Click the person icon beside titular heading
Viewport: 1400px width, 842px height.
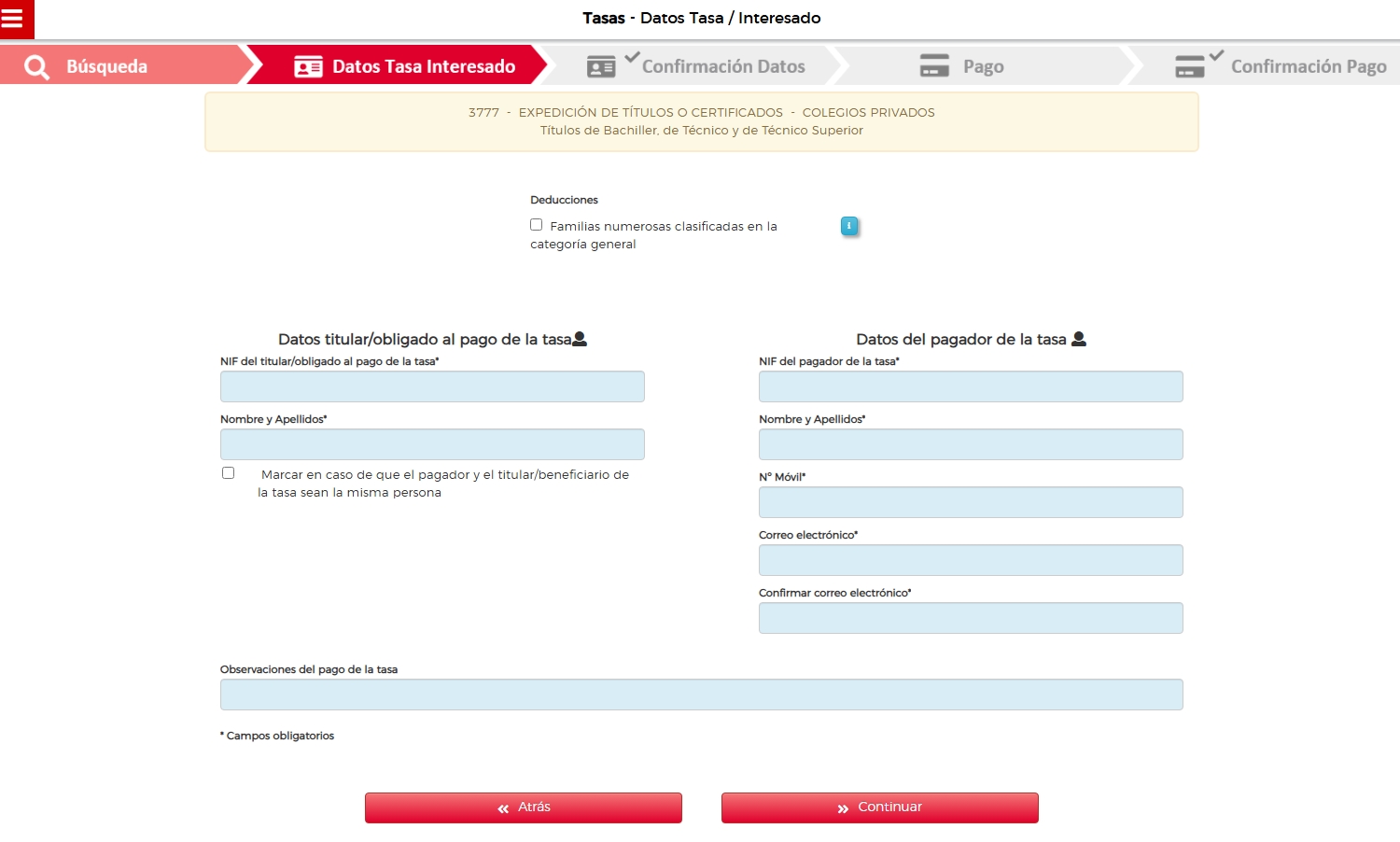coord(580,339)
